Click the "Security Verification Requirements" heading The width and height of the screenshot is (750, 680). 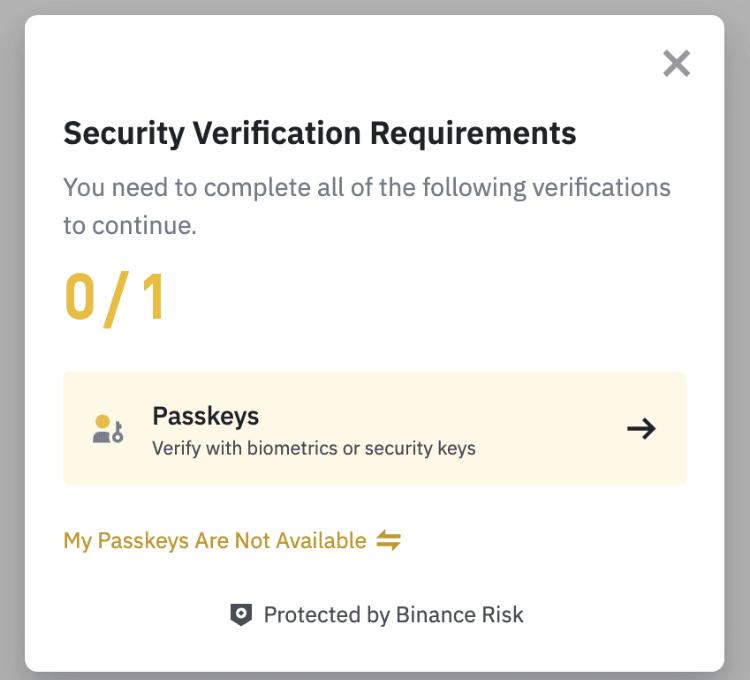320,133
